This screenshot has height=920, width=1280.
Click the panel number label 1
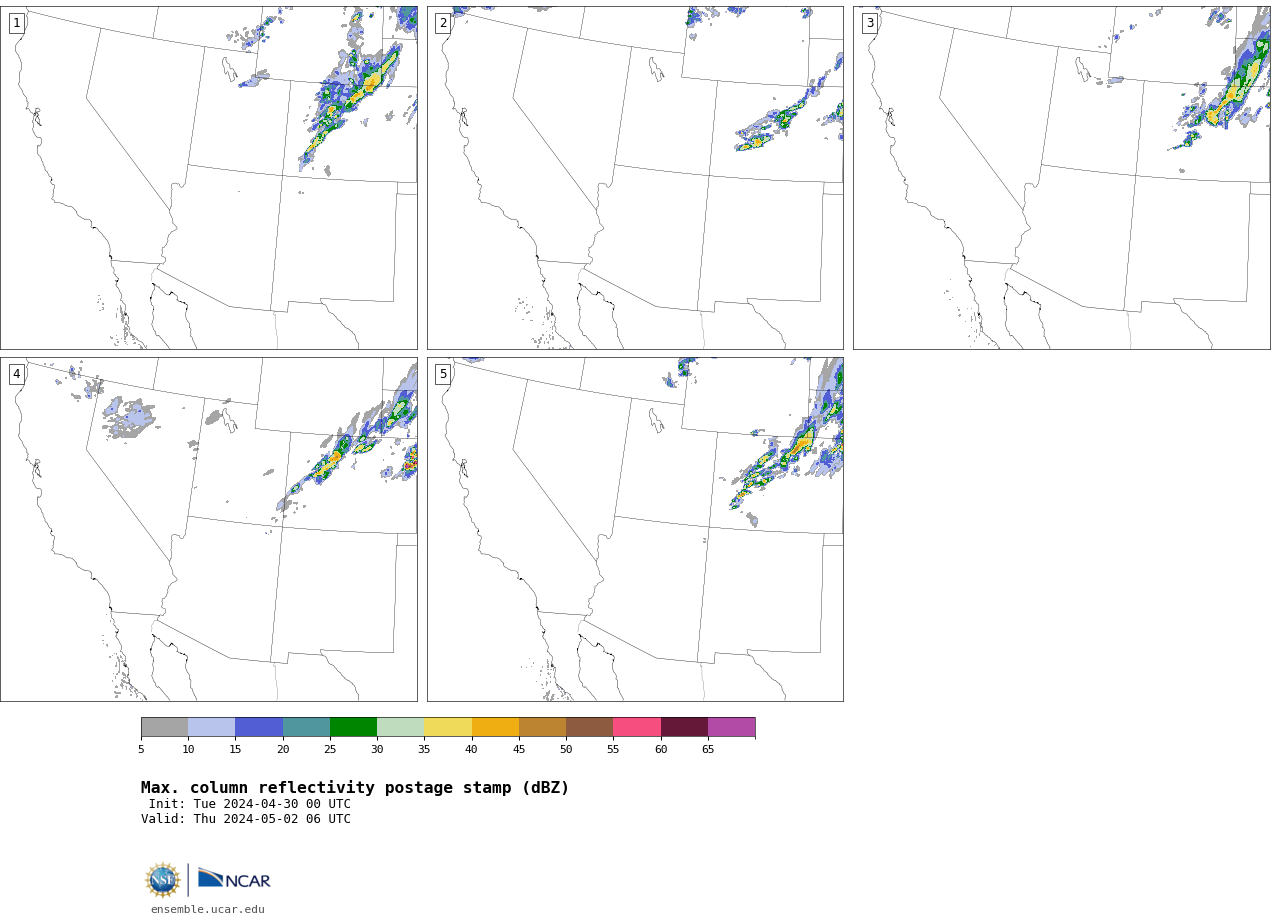click(x=16, y=23)
